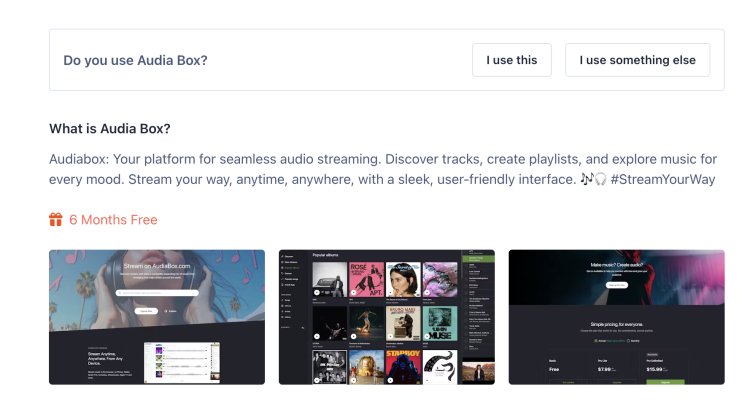
Task: Choose "I use something else" button
Action: click(637, 60)
